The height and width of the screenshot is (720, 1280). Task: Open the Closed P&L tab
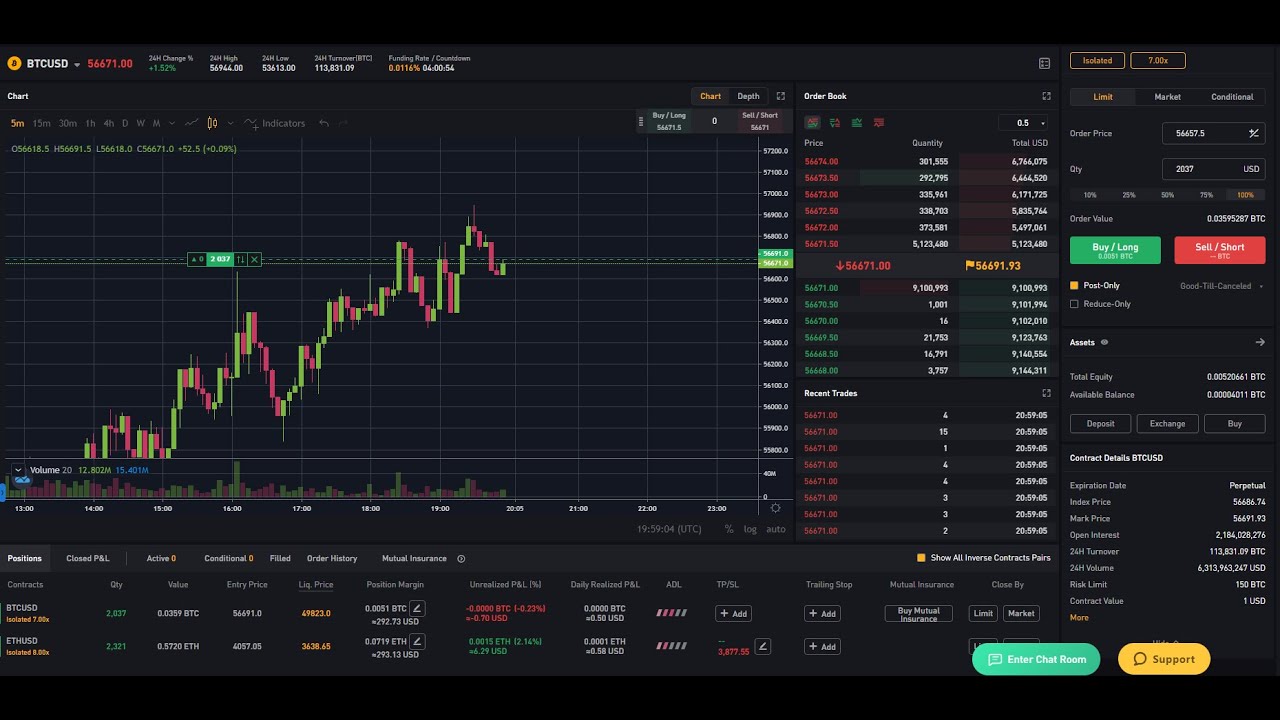[88, 558]
